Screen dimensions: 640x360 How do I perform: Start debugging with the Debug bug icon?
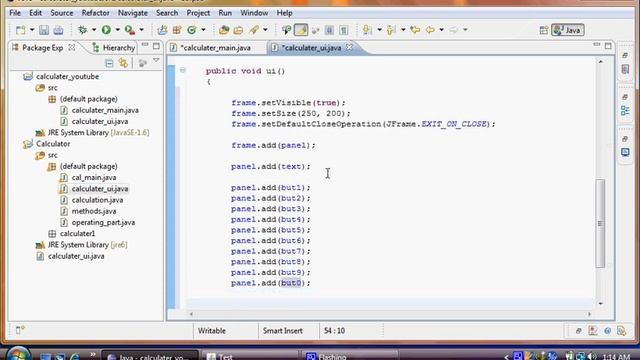coord(82,30)
